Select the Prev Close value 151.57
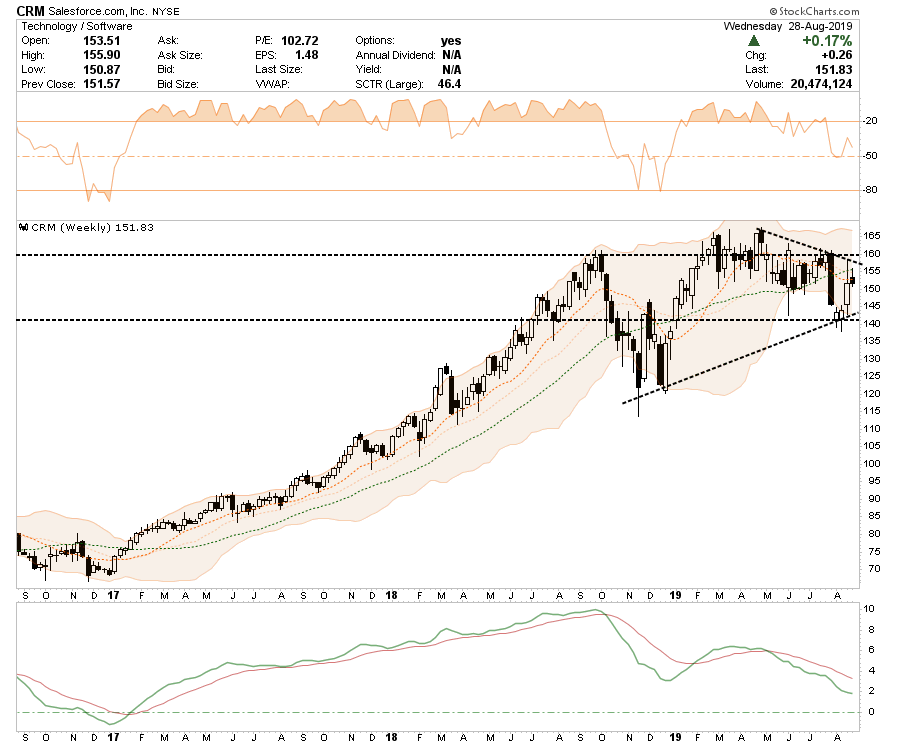 102,84
